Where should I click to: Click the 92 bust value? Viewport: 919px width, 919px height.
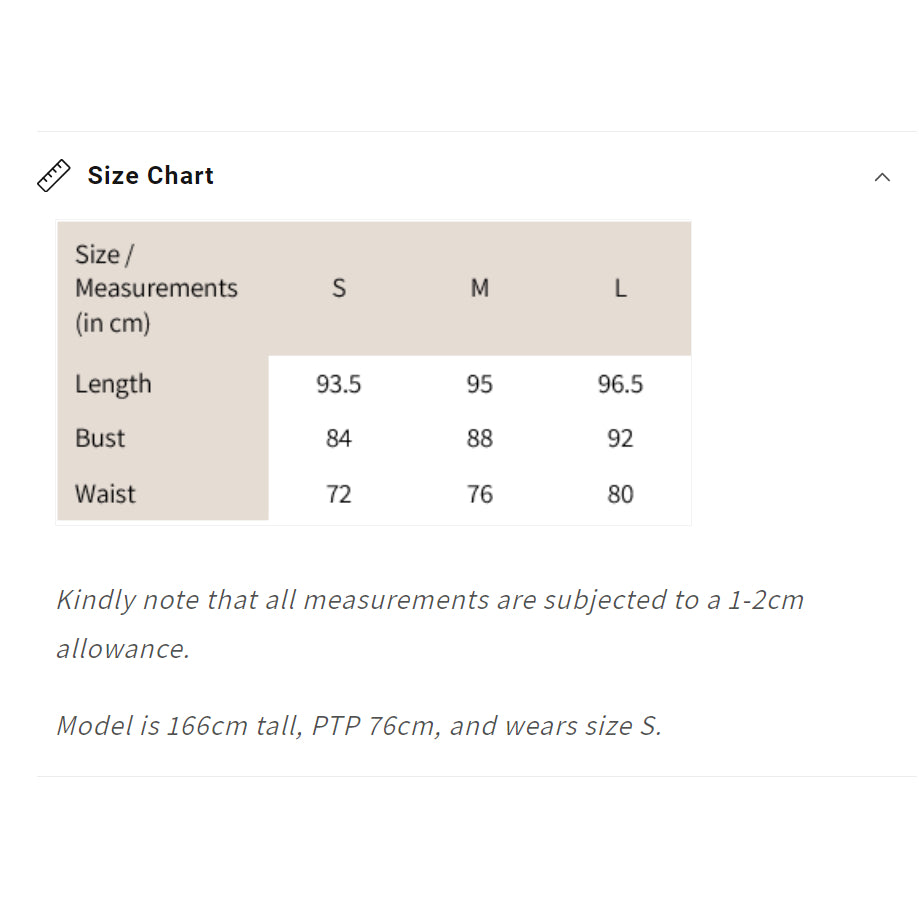[x=620, y=438]
